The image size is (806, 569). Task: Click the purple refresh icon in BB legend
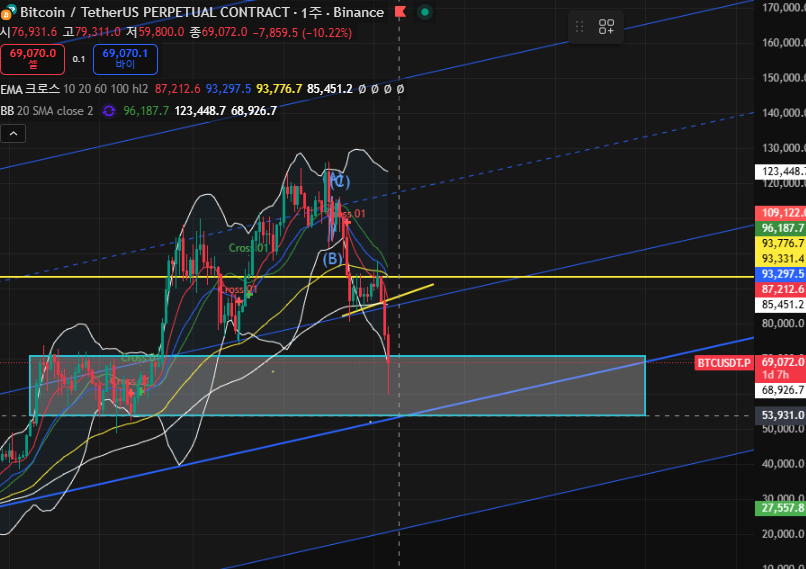[x=109, y=111]
